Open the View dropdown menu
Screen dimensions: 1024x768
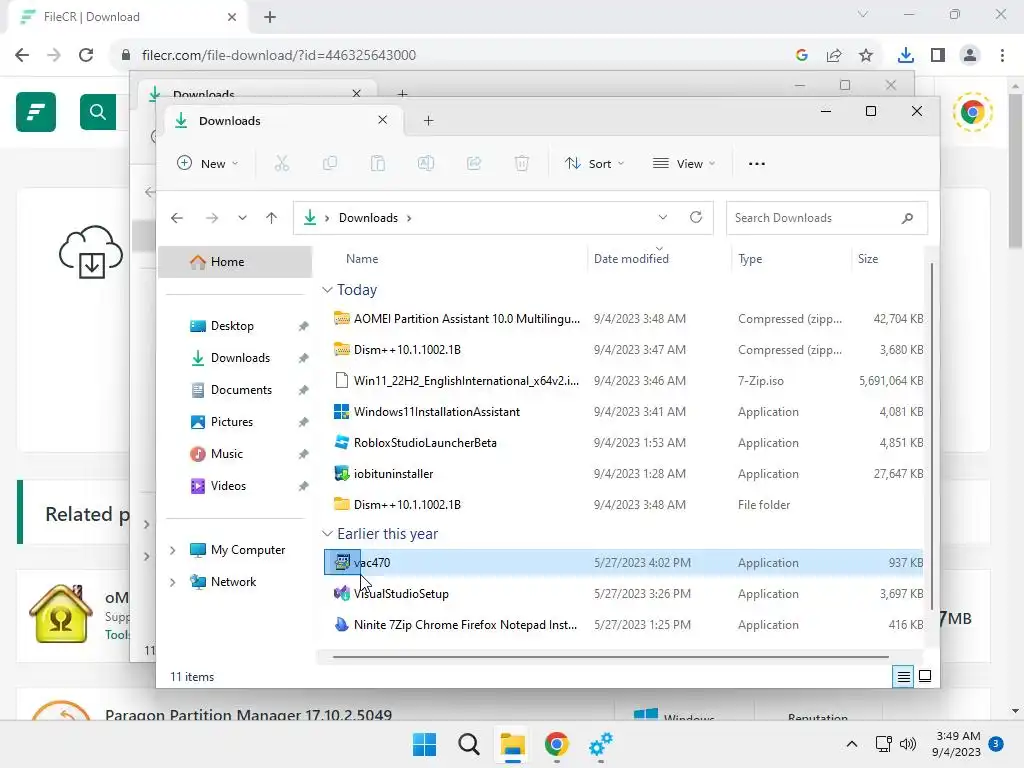(684, 163)
